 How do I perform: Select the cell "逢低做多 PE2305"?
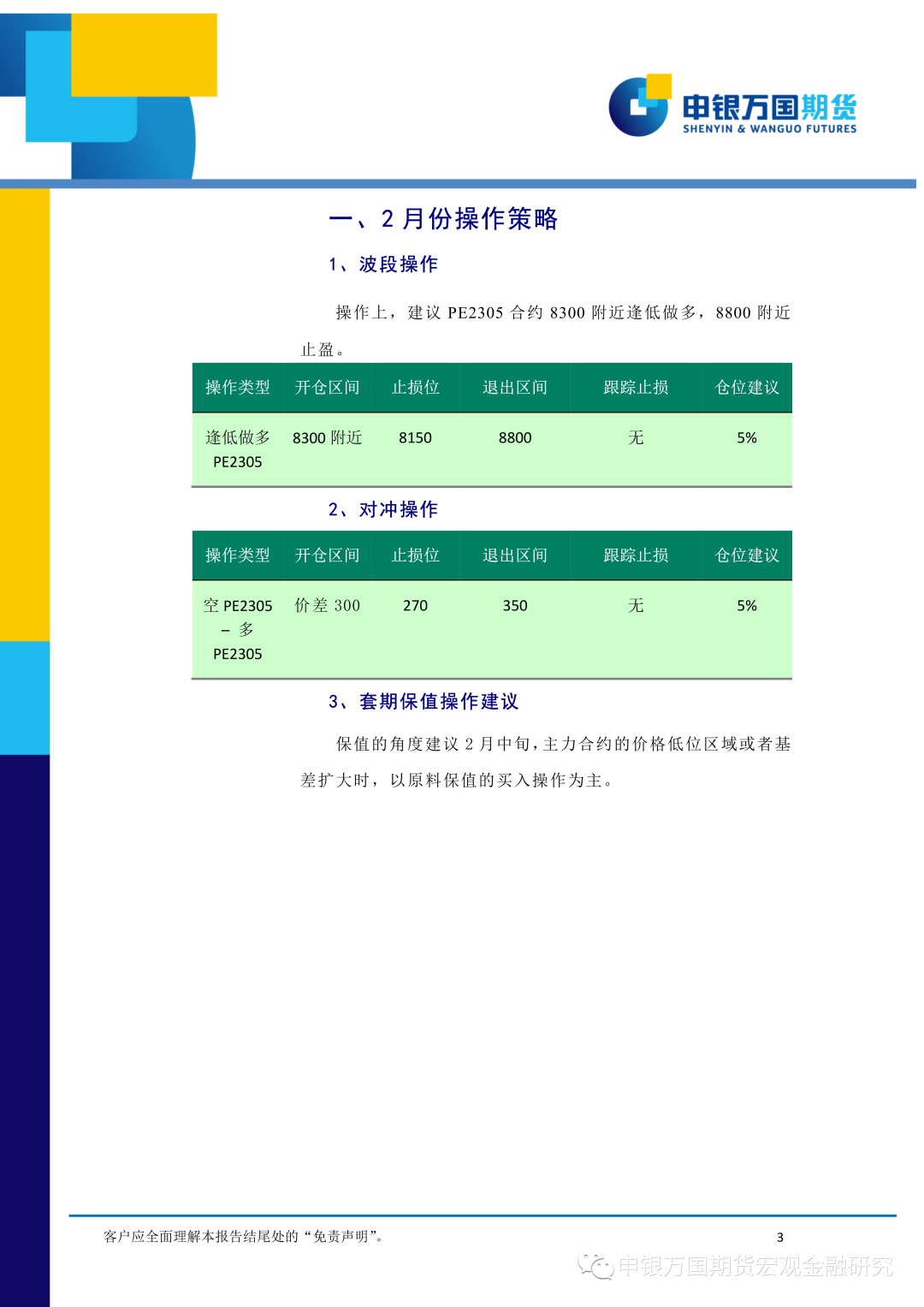click(238, 449)
